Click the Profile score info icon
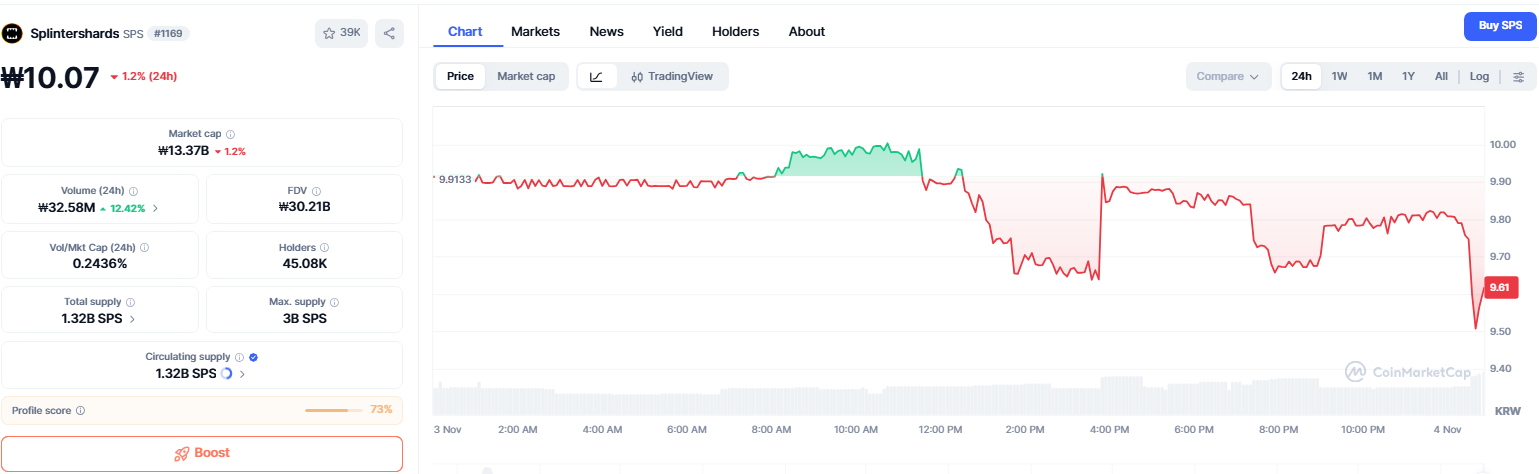1539x474 pixels. [x=80, y=410]
